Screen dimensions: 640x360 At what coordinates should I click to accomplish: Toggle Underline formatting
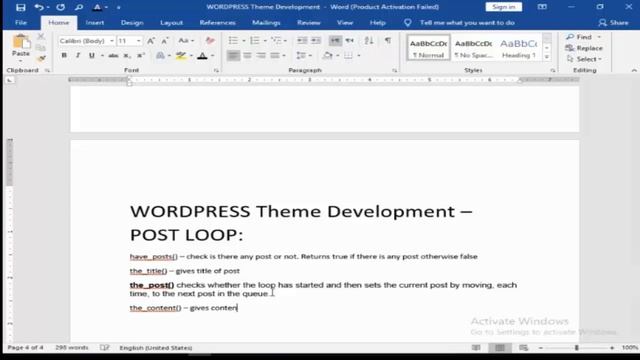(92, 56)
